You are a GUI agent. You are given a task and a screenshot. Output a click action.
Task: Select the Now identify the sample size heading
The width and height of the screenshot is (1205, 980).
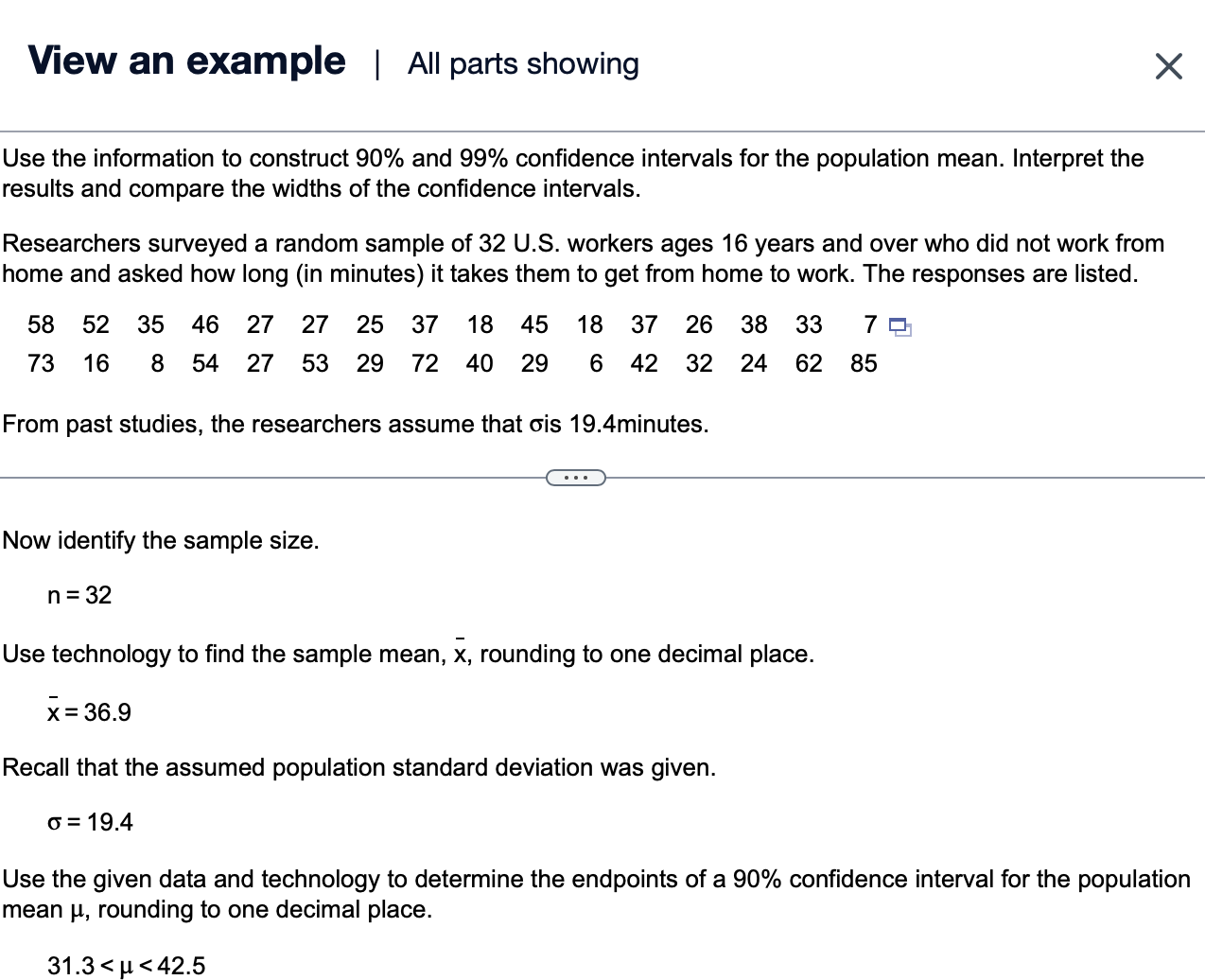[x=160, y=540]
